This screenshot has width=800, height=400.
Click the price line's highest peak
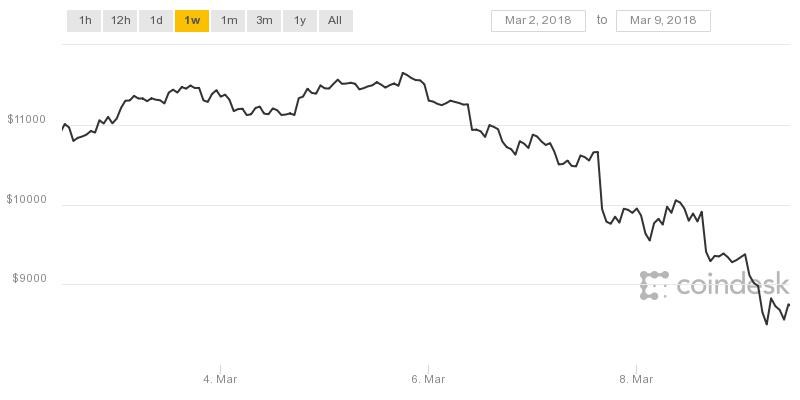[402, 73]
